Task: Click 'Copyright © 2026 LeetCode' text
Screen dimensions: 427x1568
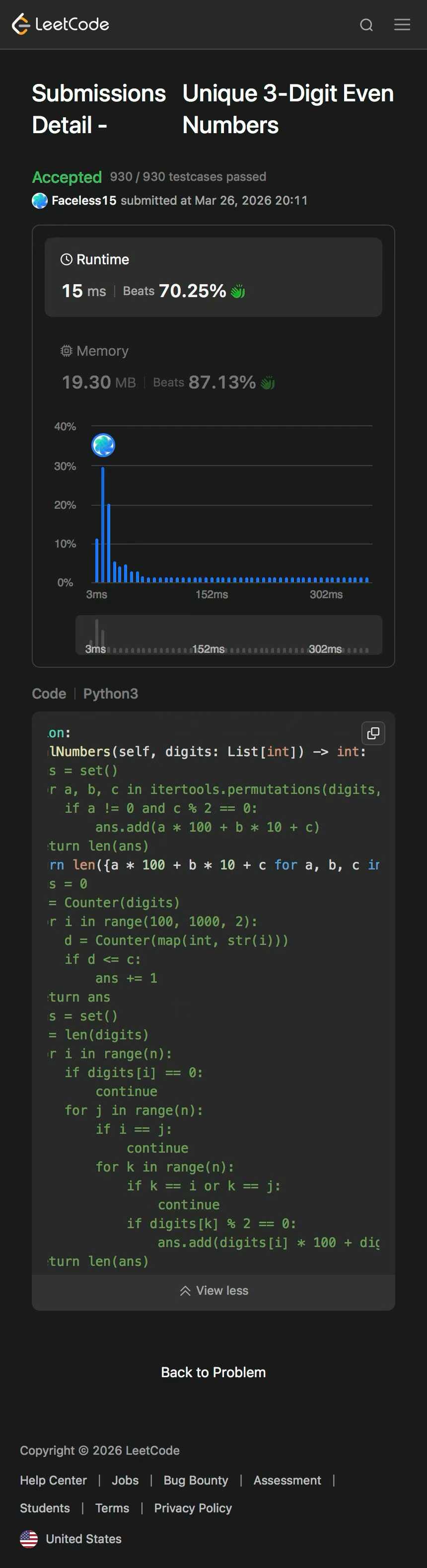Action: [100, 1451]
